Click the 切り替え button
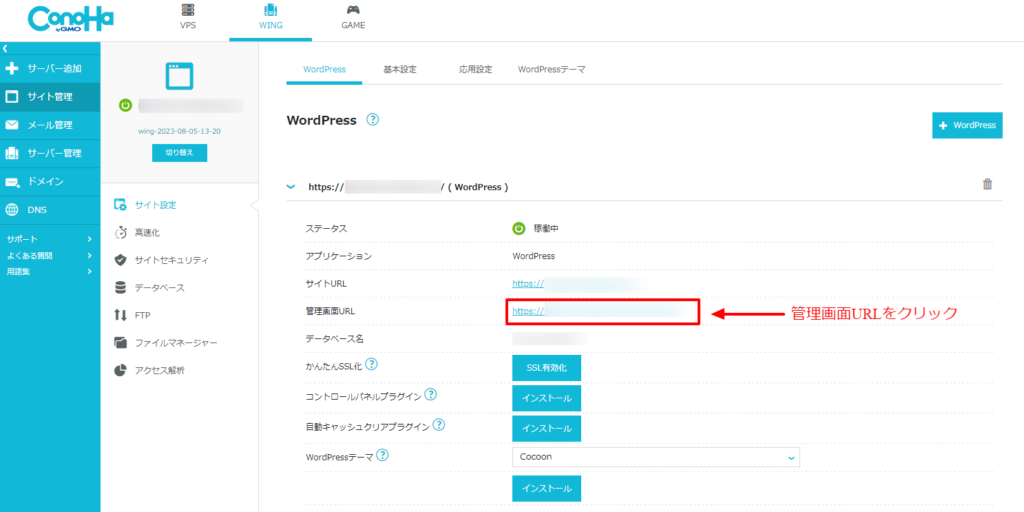 (x=180, y=153)
